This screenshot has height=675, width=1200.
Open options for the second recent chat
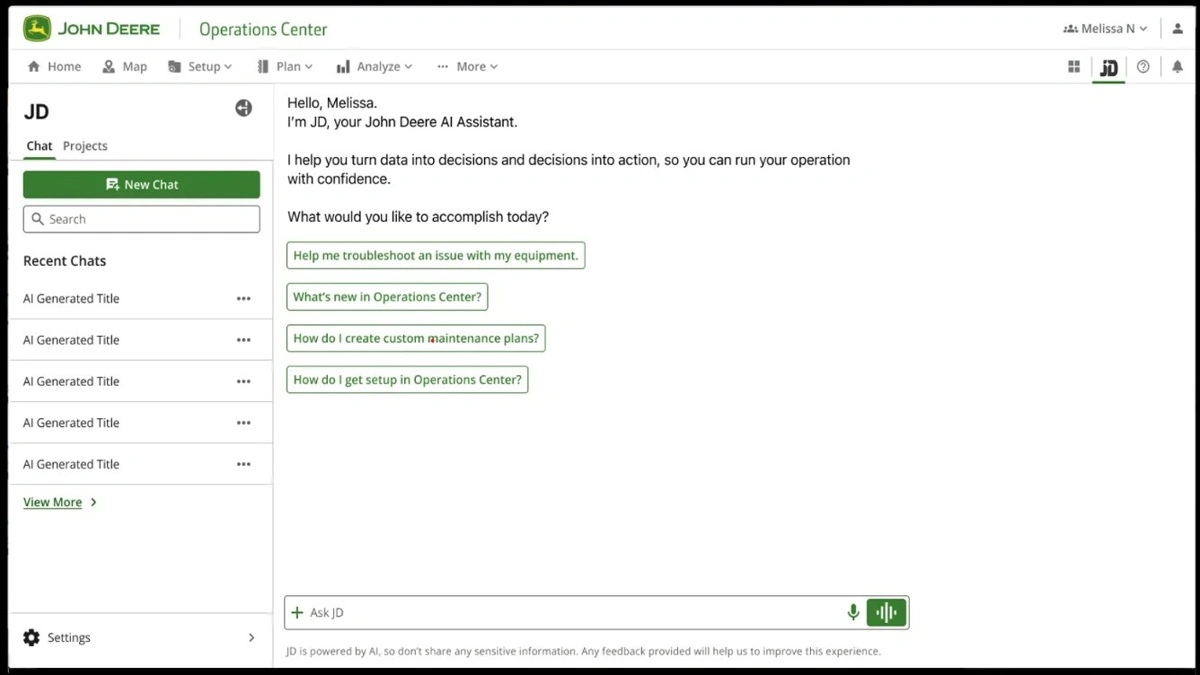tap(243, 340)
